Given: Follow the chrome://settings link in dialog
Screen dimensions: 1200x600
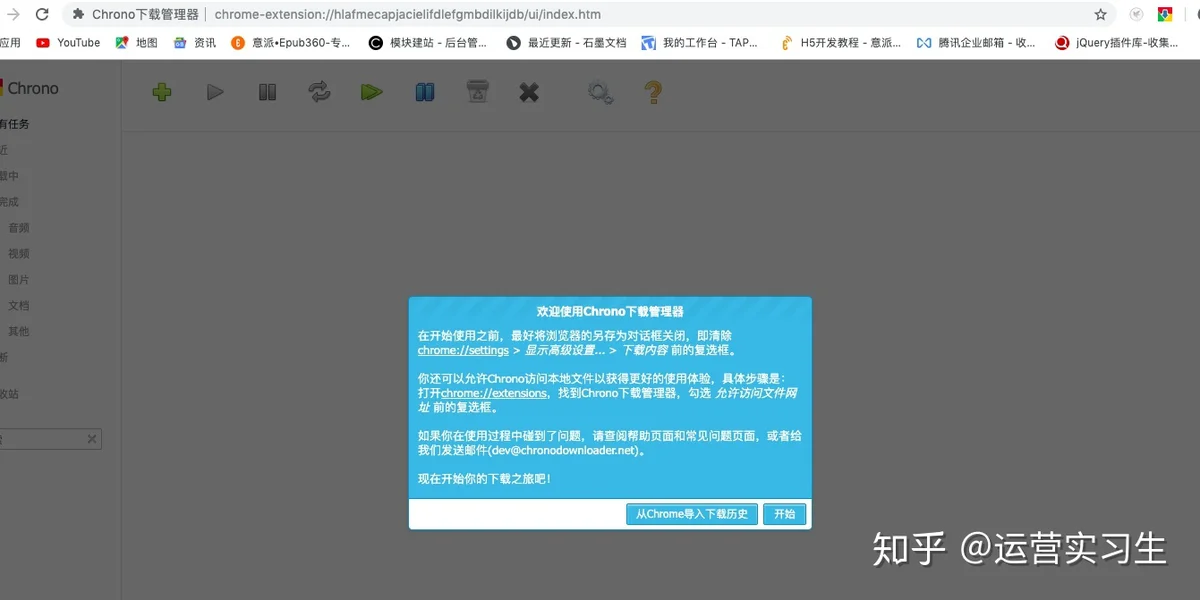Looking at the screenshot, I should tap(463, 351).
